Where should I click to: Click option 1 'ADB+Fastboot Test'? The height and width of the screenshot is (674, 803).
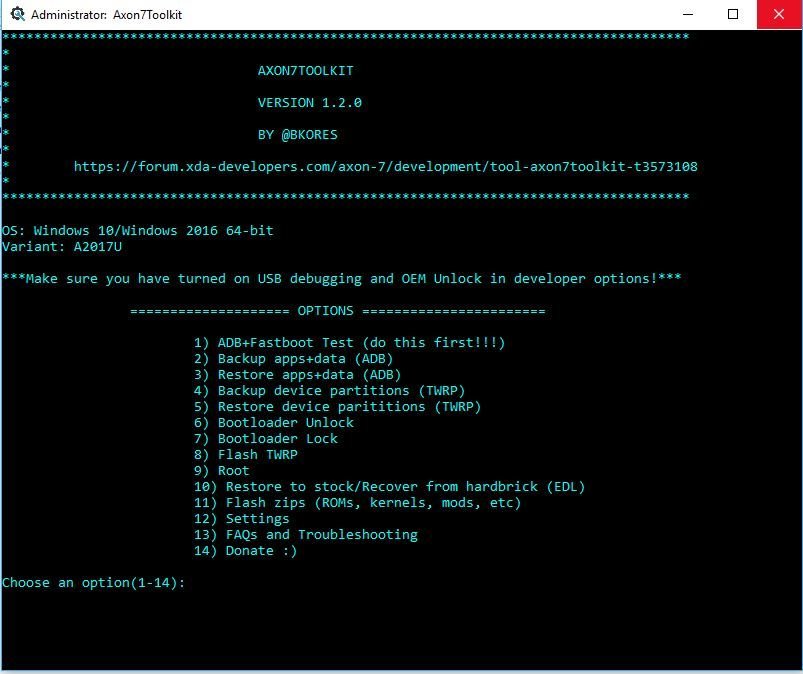pos(349,343)
